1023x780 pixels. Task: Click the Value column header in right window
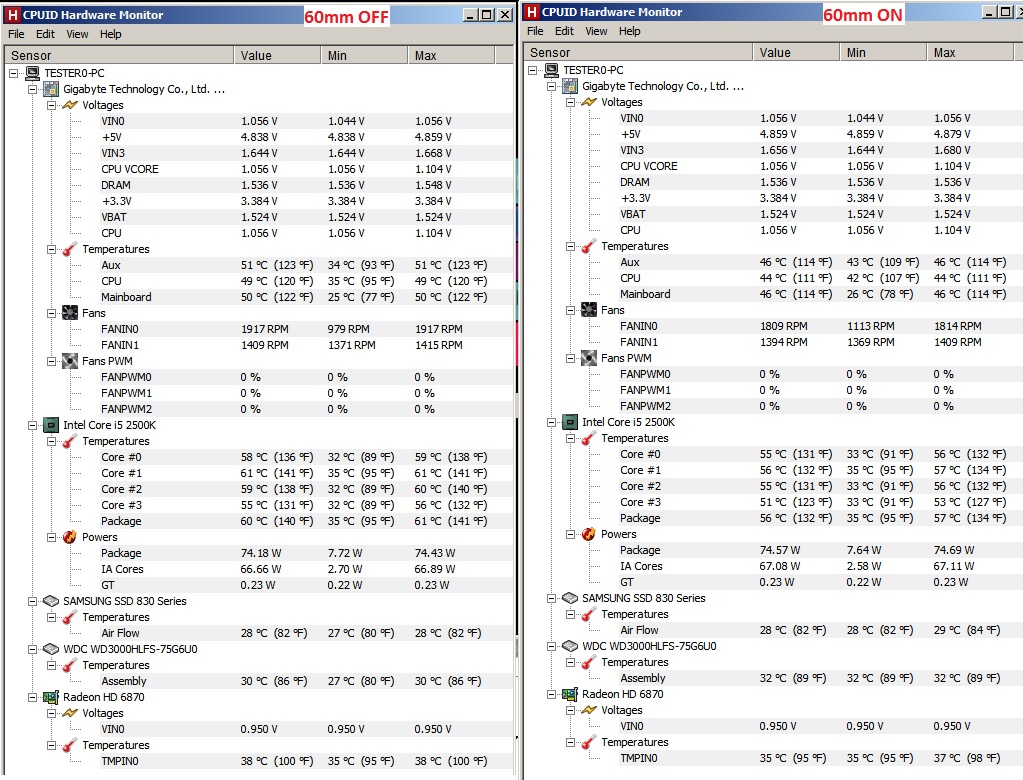[x=796, y=52]
